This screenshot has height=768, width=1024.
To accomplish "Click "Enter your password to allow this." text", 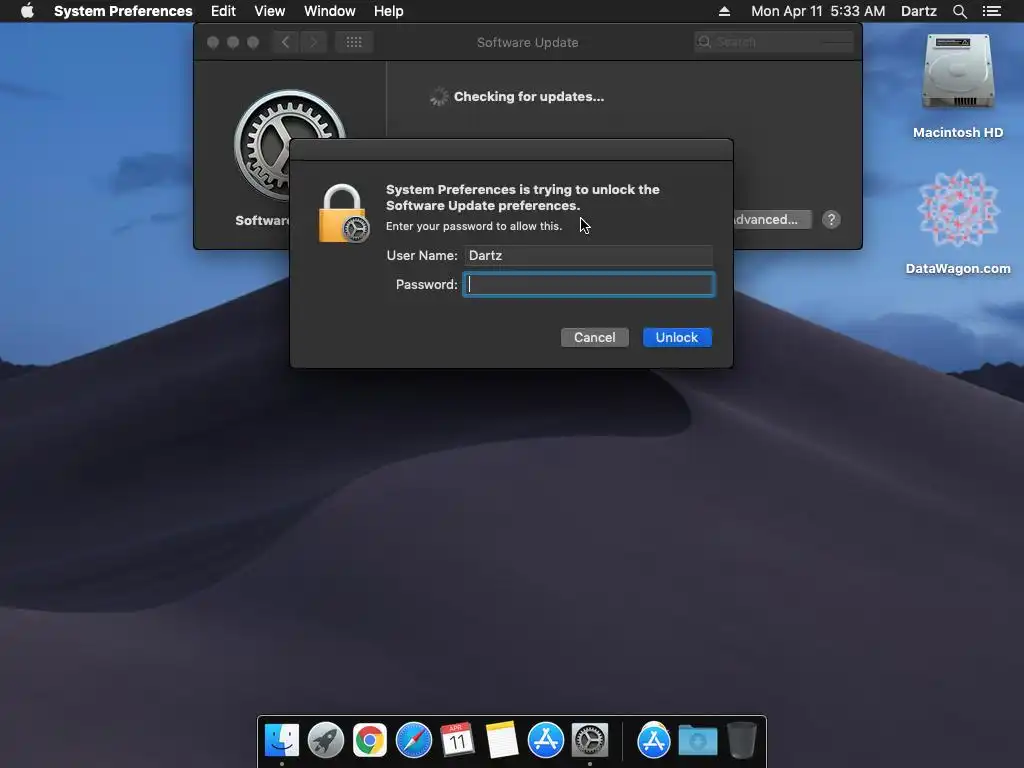I will pyautogui.click(x=473, y=226).
